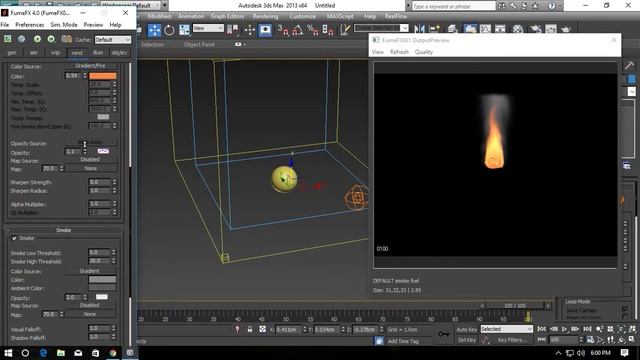
Task: Go to the animation start frame
Action: coord(541,329)
